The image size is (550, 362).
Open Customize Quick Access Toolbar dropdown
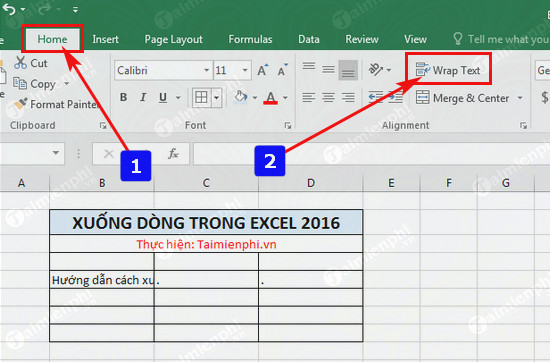pos(75,10)
